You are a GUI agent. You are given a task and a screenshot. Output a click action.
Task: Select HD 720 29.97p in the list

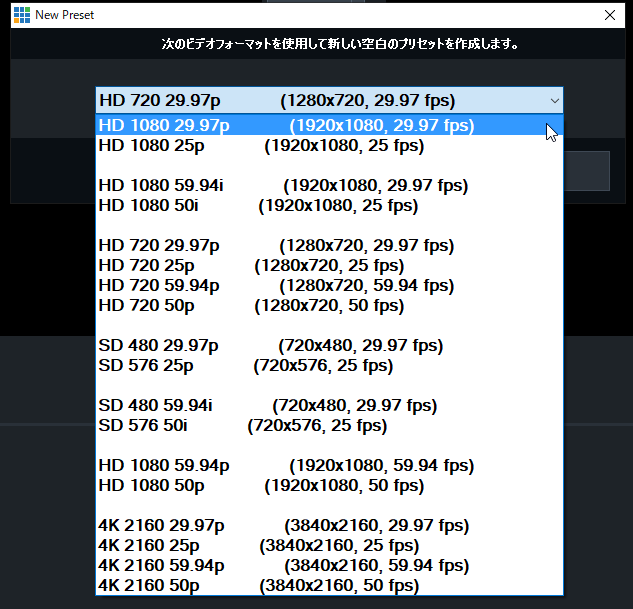pos(329,245)
